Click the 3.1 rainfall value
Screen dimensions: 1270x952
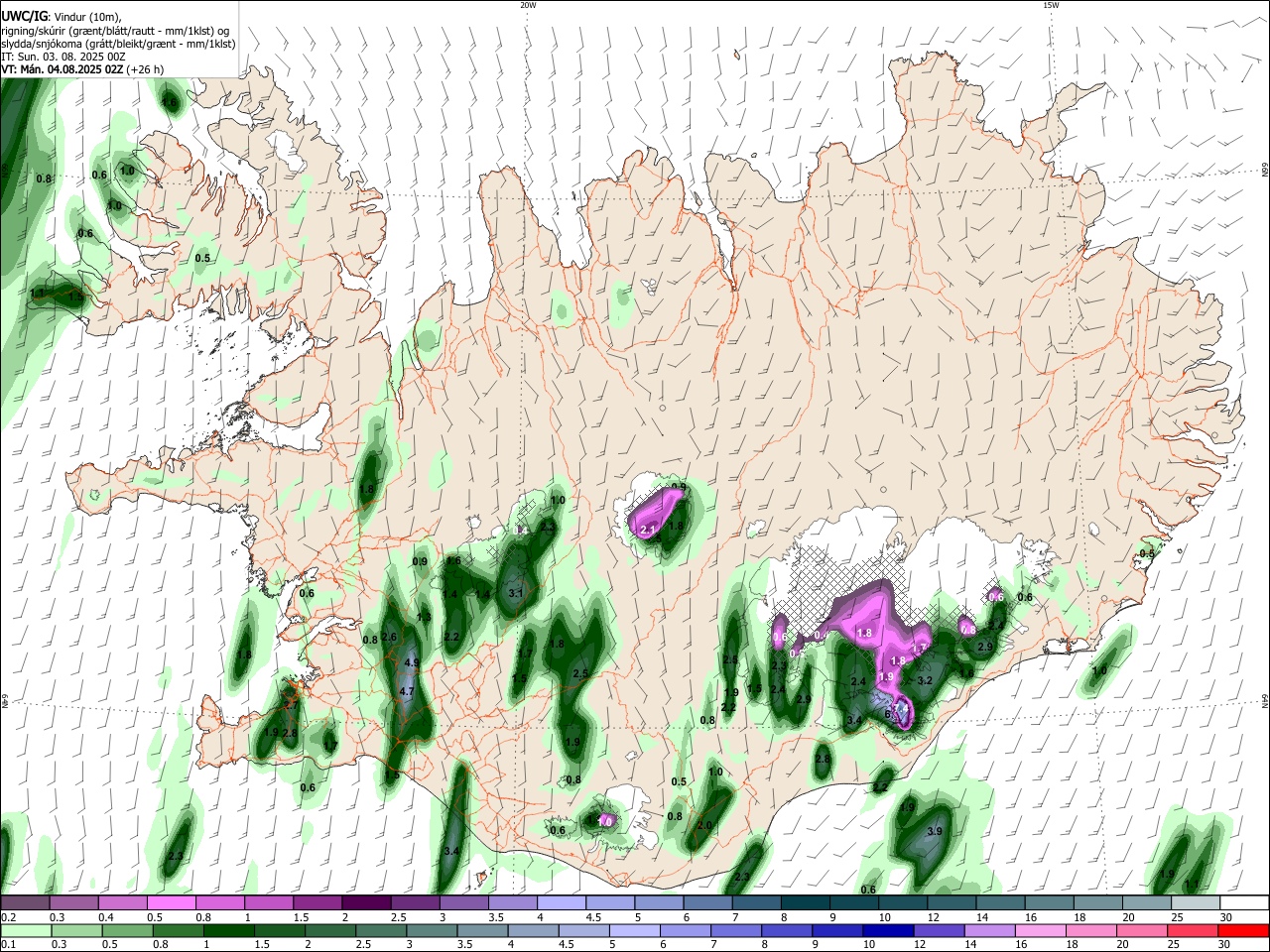pyautogui.click(x=516, y=593)
